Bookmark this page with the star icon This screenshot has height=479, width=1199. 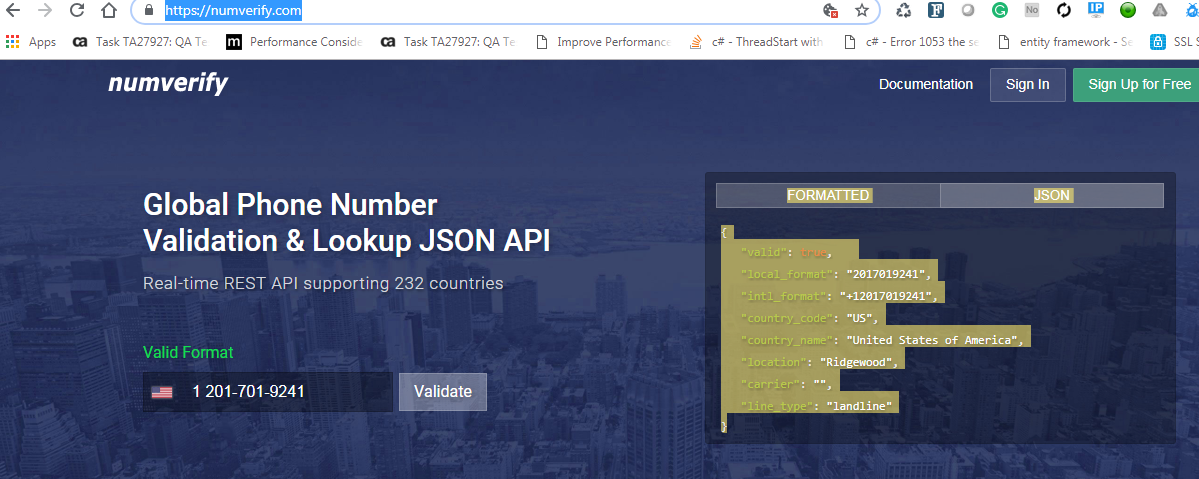coord(862,11)
